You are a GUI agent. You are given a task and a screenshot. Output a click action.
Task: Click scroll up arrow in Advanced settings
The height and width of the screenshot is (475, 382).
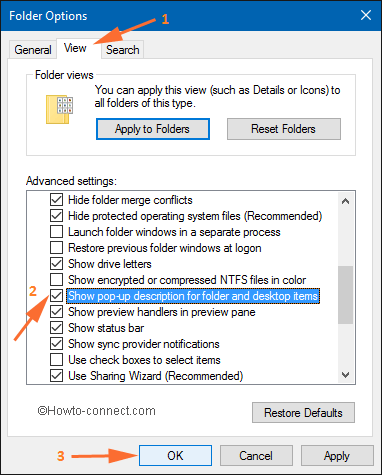[x=345, y=201]
